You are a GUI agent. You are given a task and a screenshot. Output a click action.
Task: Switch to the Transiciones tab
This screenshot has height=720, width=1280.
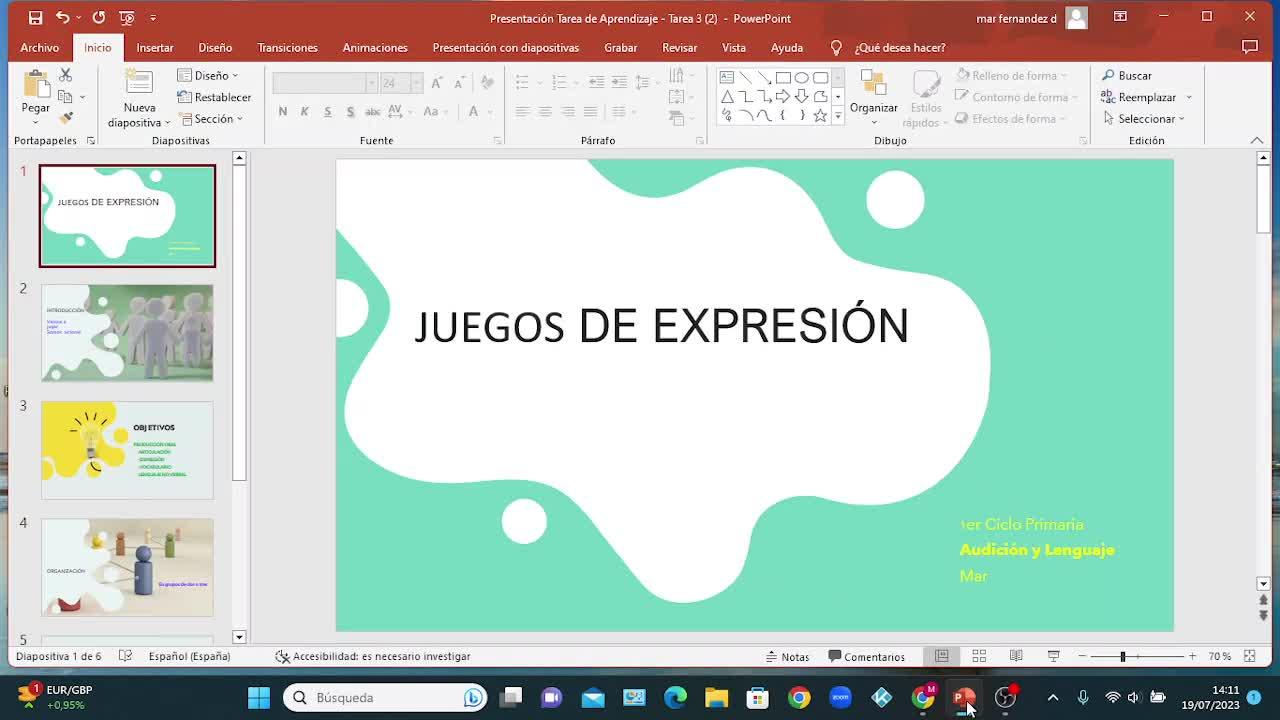click(287, 48)
